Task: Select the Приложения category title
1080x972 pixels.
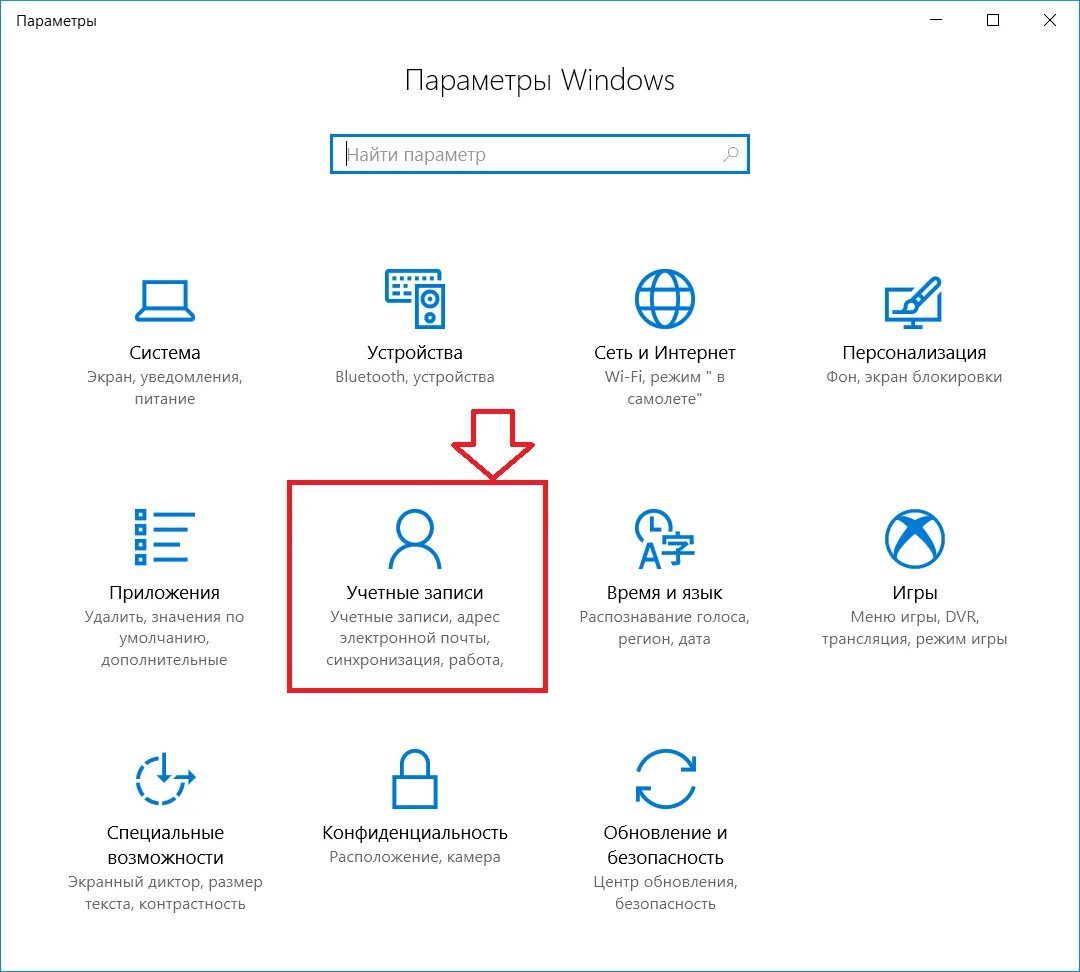Action: pos(165,592)
